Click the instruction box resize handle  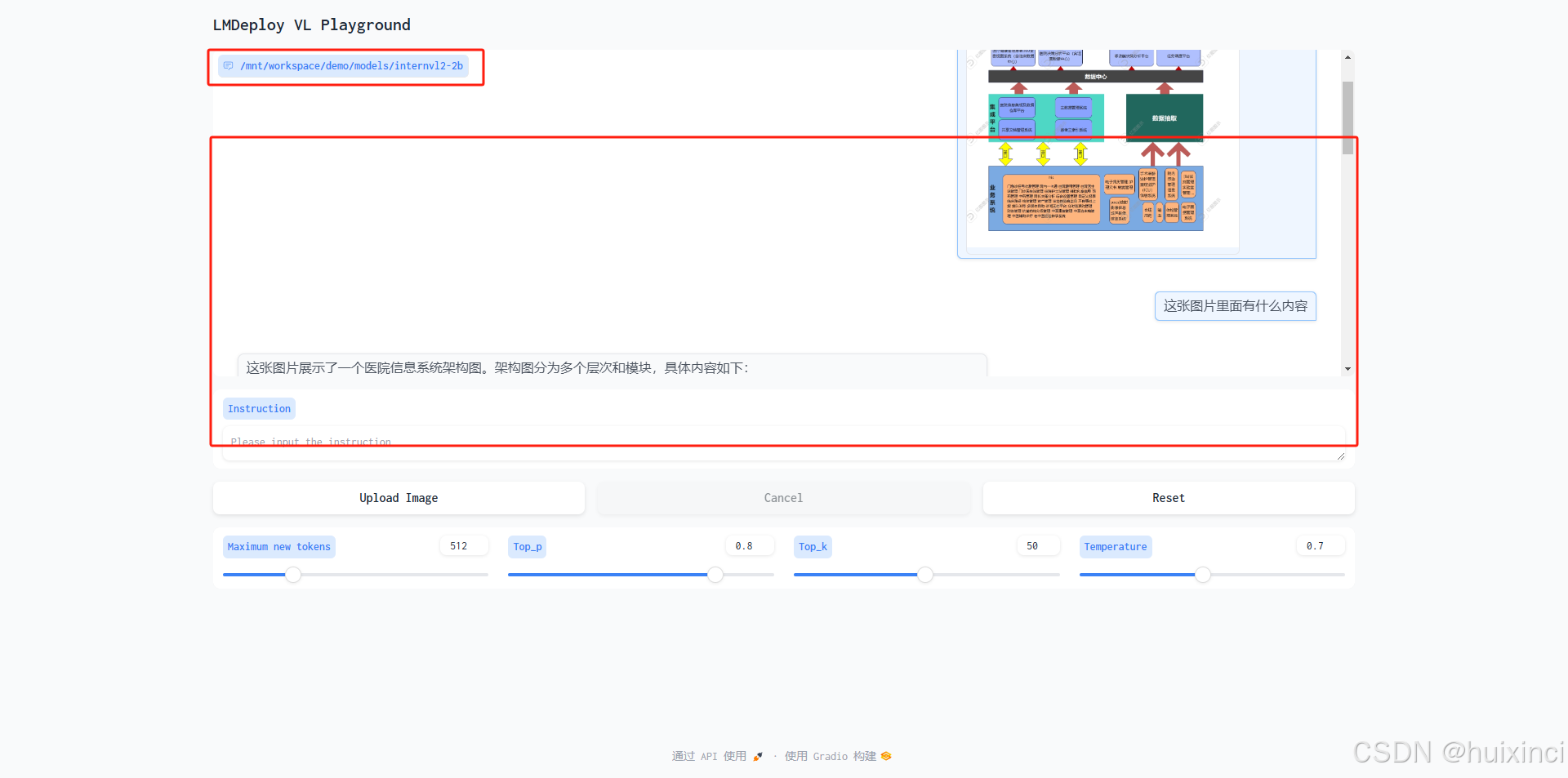pyautogui.click(x=1341, y=456)
